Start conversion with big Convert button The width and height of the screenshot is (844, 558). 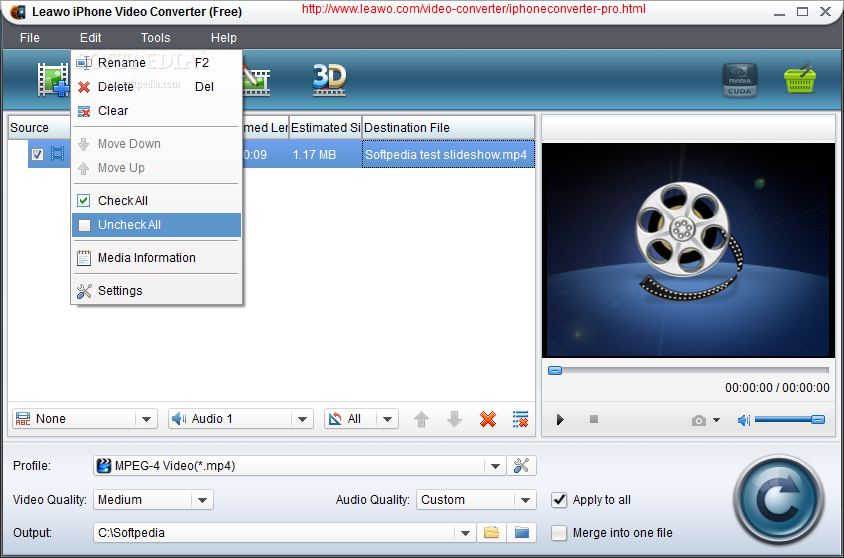pos(779,500)
